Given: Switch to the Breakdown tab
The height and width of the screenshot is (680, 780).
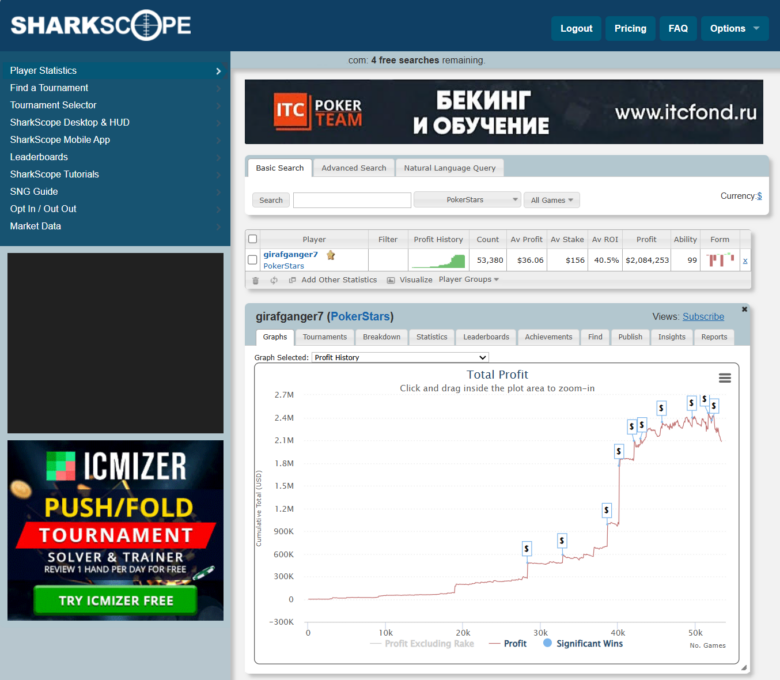Looking at the screenshot, I should 382,337.
